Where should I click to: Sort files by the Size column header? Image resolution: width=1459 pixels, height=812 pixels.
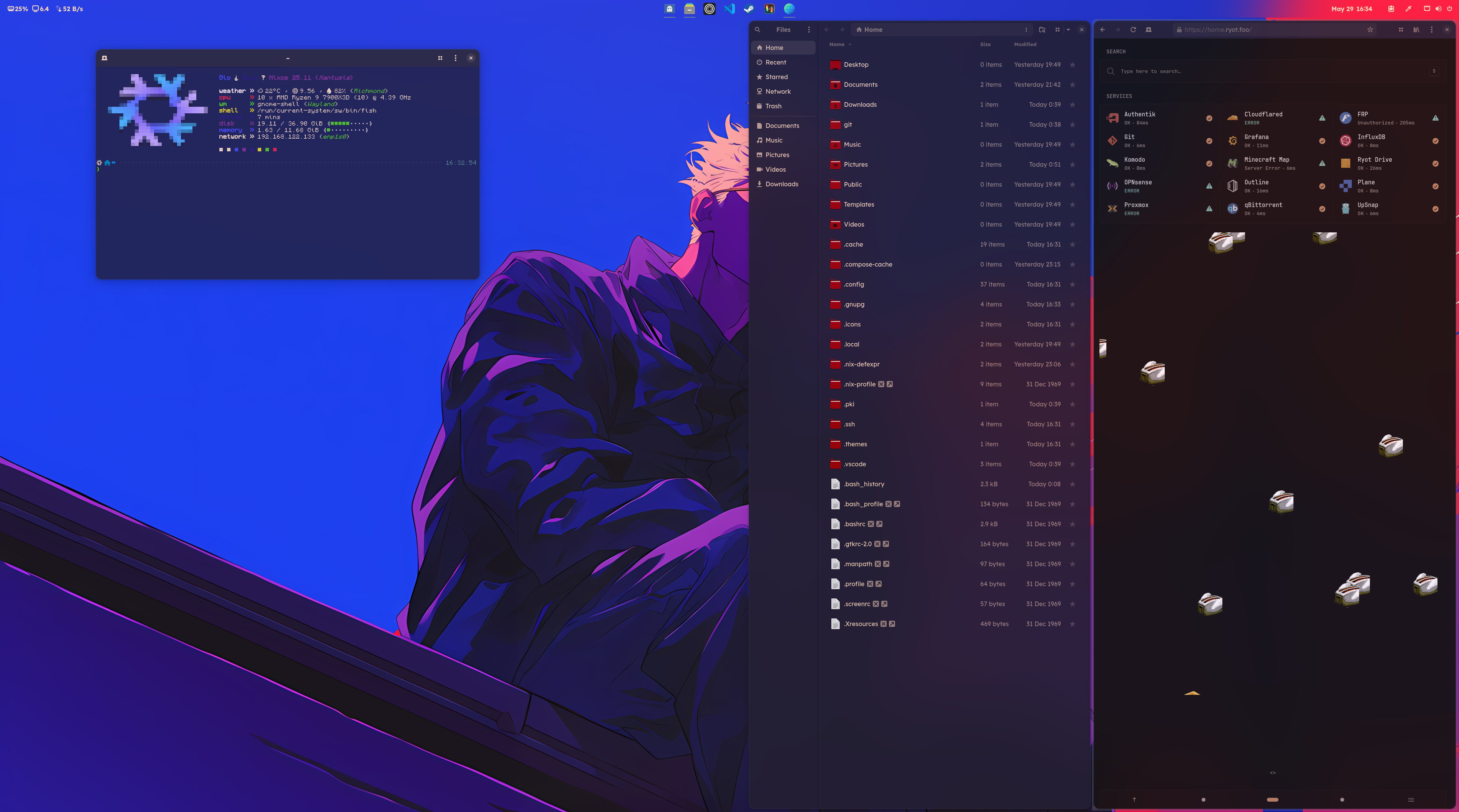point(985,44)
